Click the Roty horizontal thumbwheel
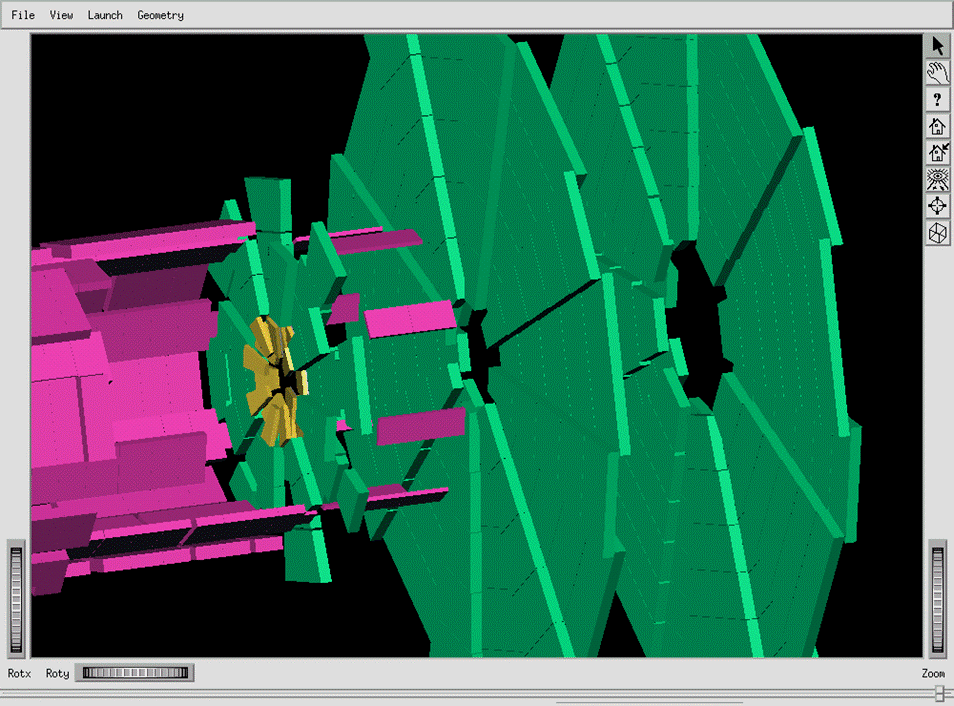Image resolution: width=954 pixels, height=706 pixels. (135, 673)
